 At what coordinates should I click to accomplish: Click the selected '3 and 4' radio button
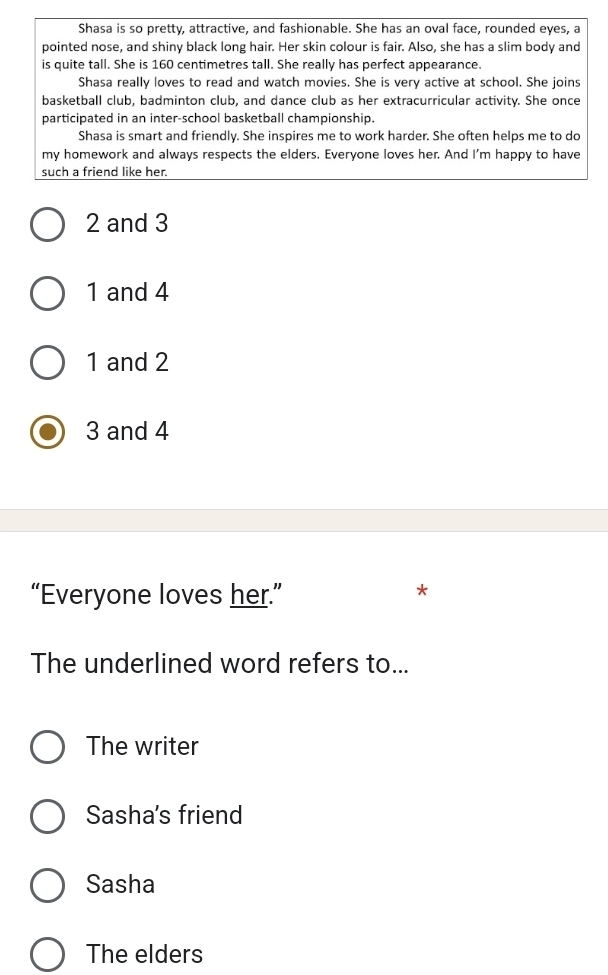[48, 432]
